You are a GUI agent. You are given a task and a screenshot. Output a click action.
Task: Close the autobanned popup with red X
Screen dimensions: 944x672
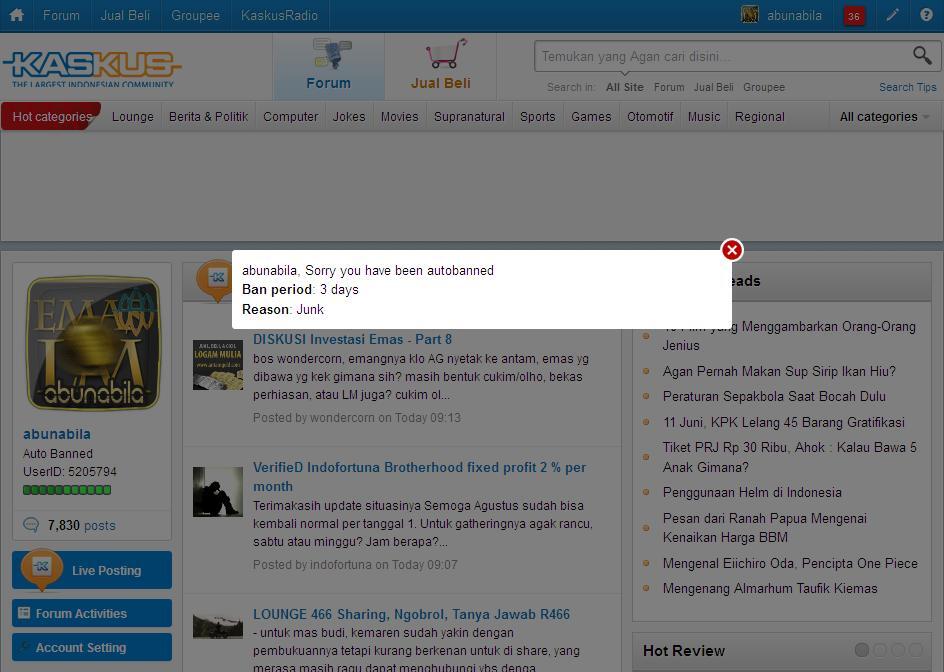tap(732, 250)
